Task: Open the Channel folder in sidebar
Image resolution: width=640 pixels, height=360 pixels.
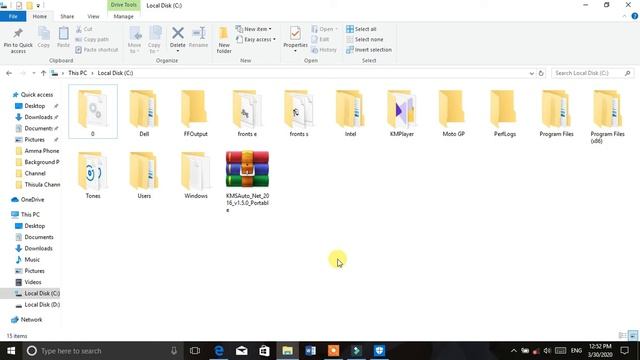Action: (31, 173)
